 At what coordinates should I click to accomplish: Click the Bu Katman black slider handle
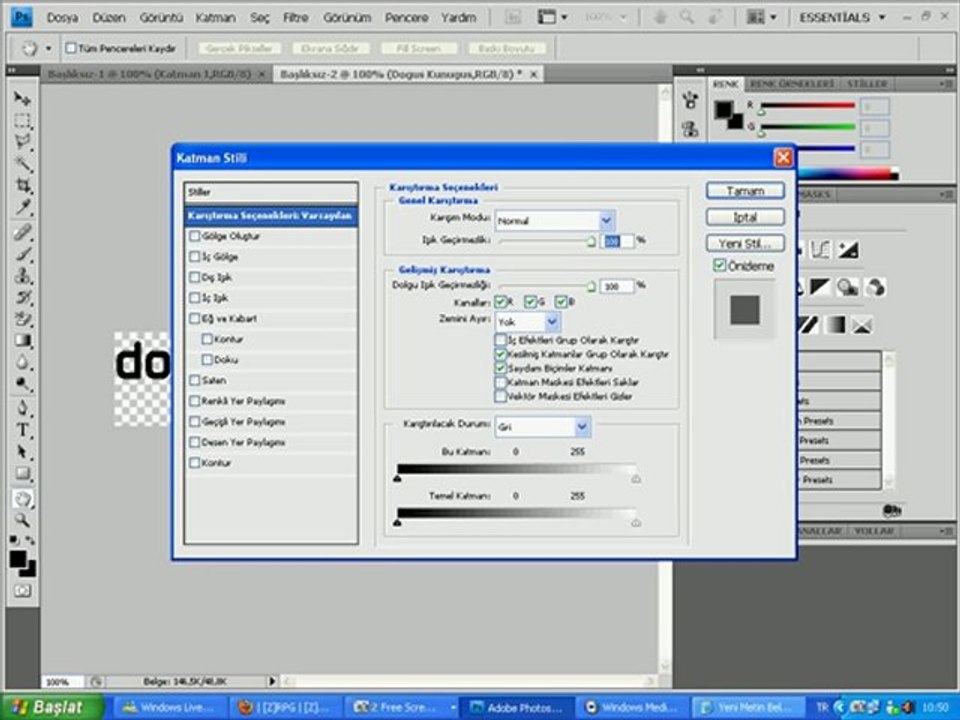click(397, 478)
